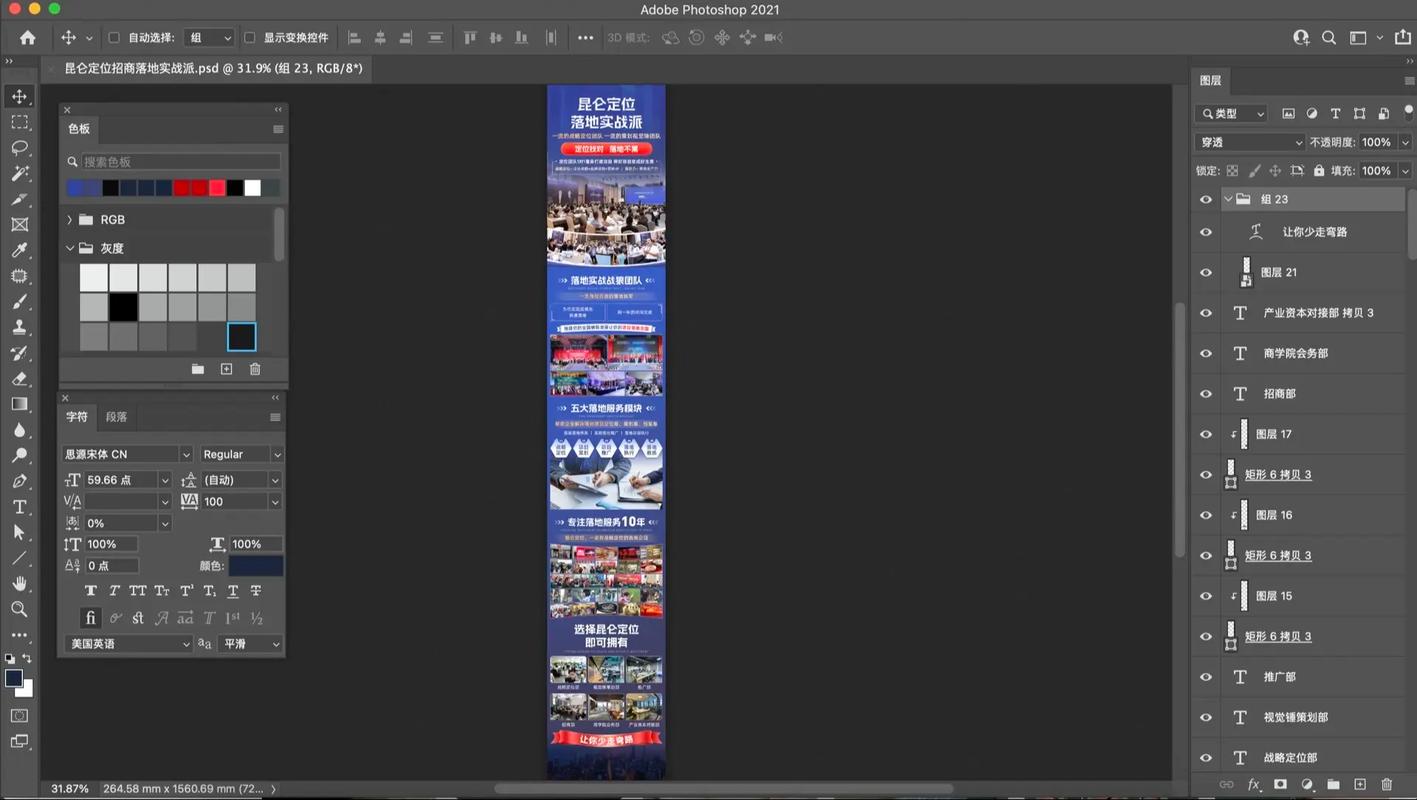Open the 思源宋体 CN font family dropdown
This screenshot has width=1417, height=800.
click(185, 454)
